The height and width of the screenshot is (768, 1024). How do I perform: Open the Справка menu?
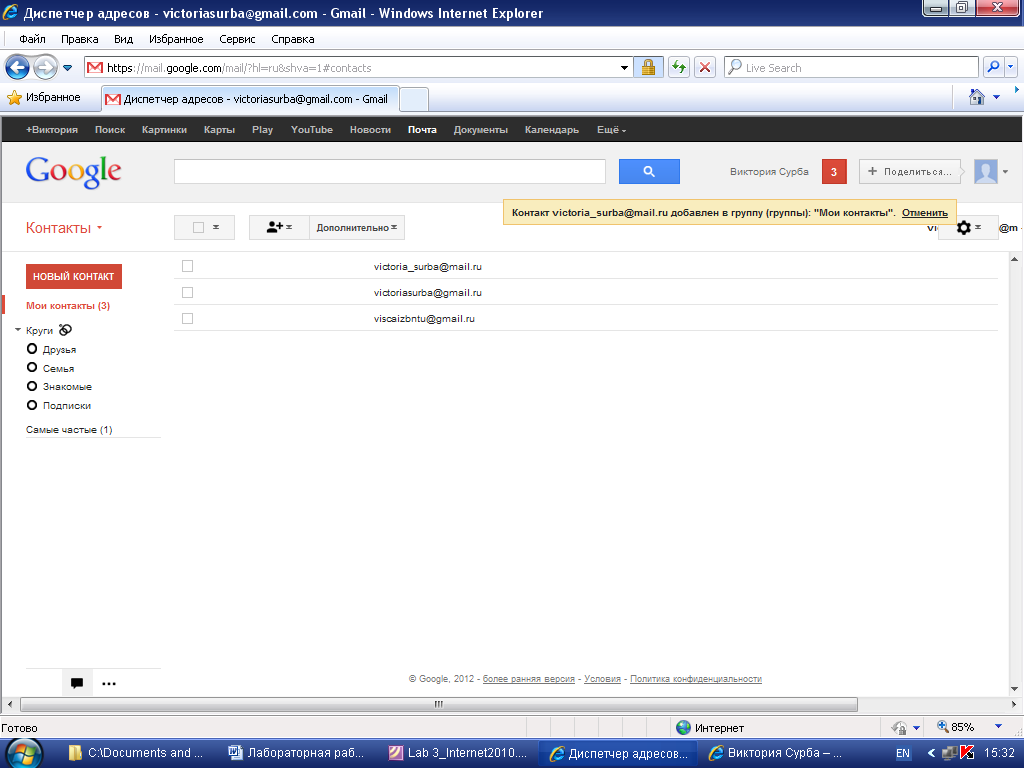pos(293,39)
